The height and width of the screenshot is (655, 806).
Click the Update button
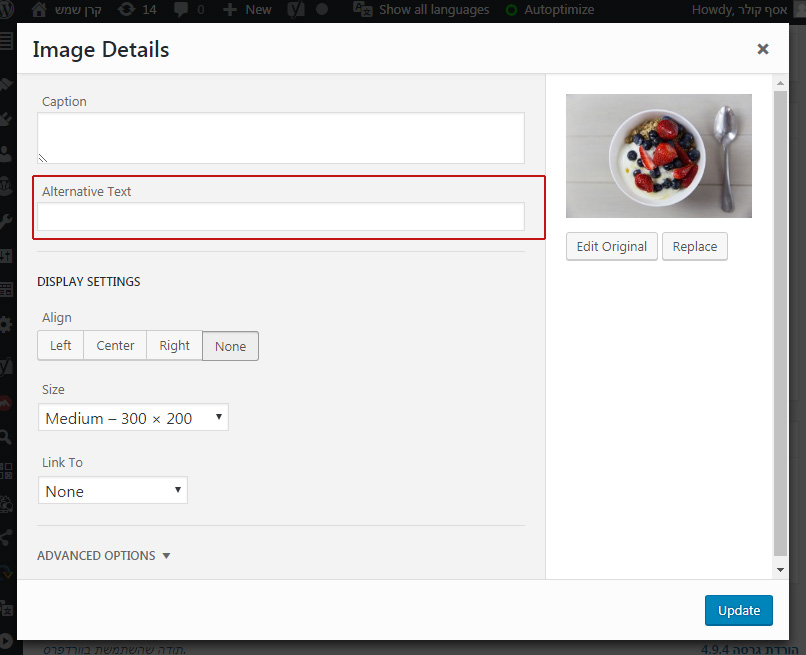coord(739,610)
